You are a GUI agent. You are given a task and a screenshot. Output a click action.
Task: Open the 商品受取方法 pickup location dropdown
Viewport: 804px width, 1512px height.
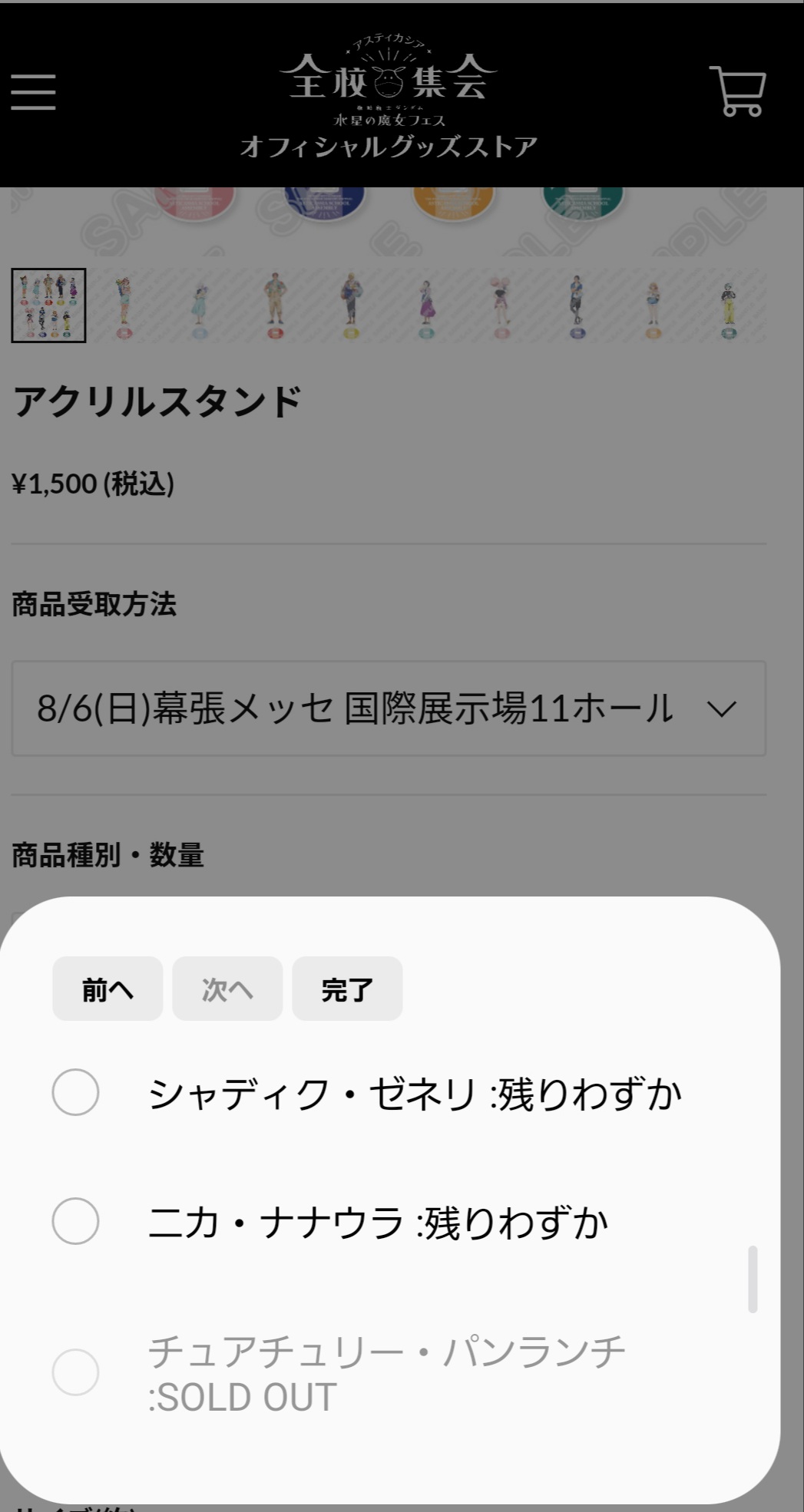(x=389, y=708)
